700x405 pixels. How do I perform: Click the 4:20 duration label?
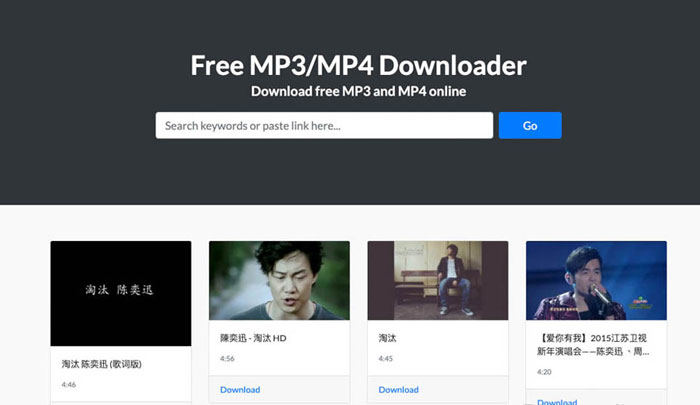544,372
